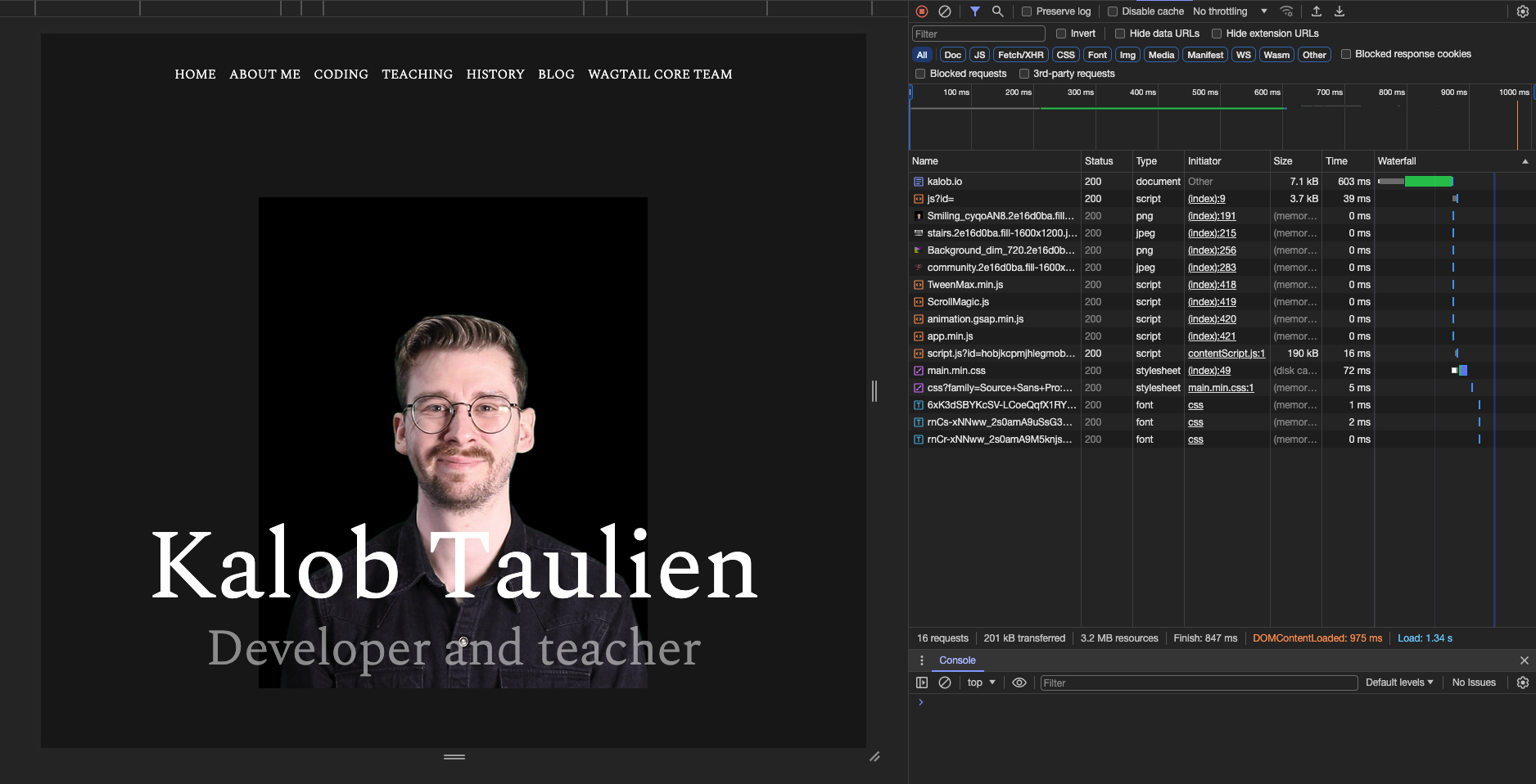Open network search magnifier
Viewport: 1536px width, 784px height.
[x=997, y=11]
